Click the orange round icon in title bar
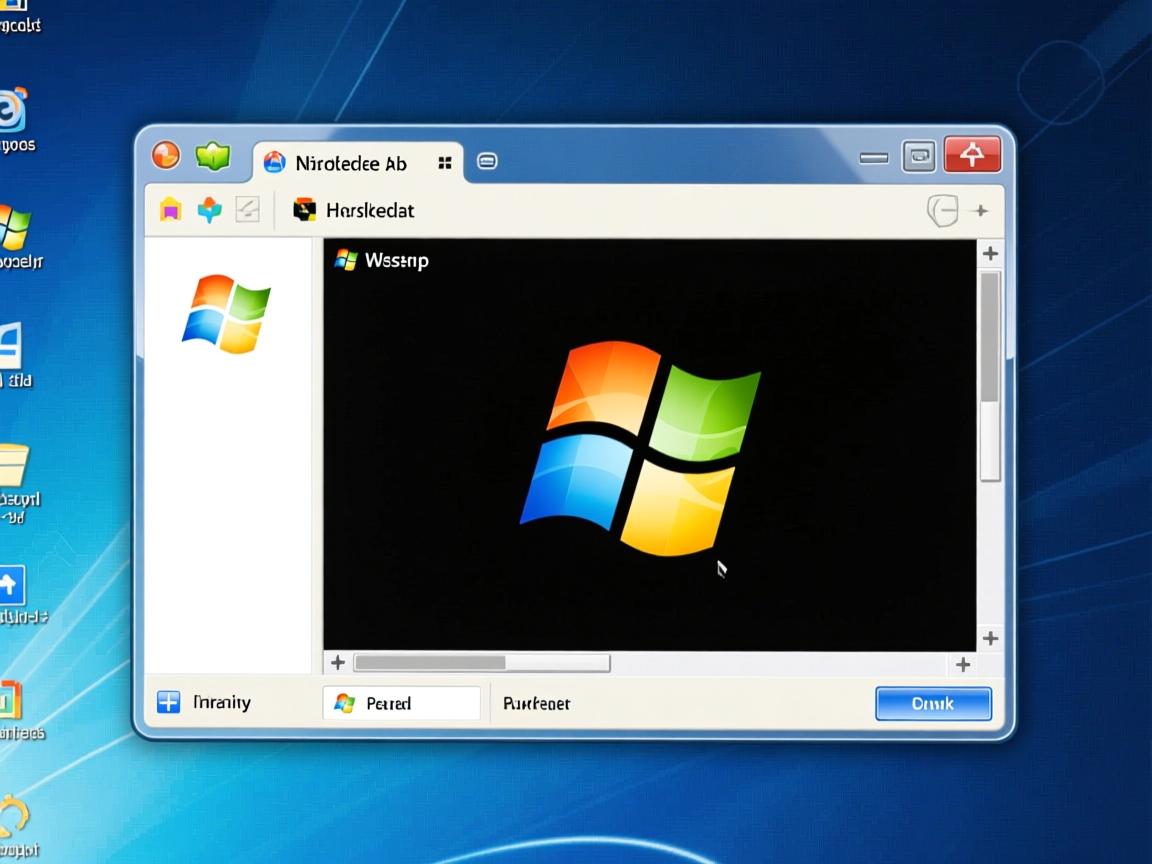The width and height of the screenshot is (1152, 864). 165,156
